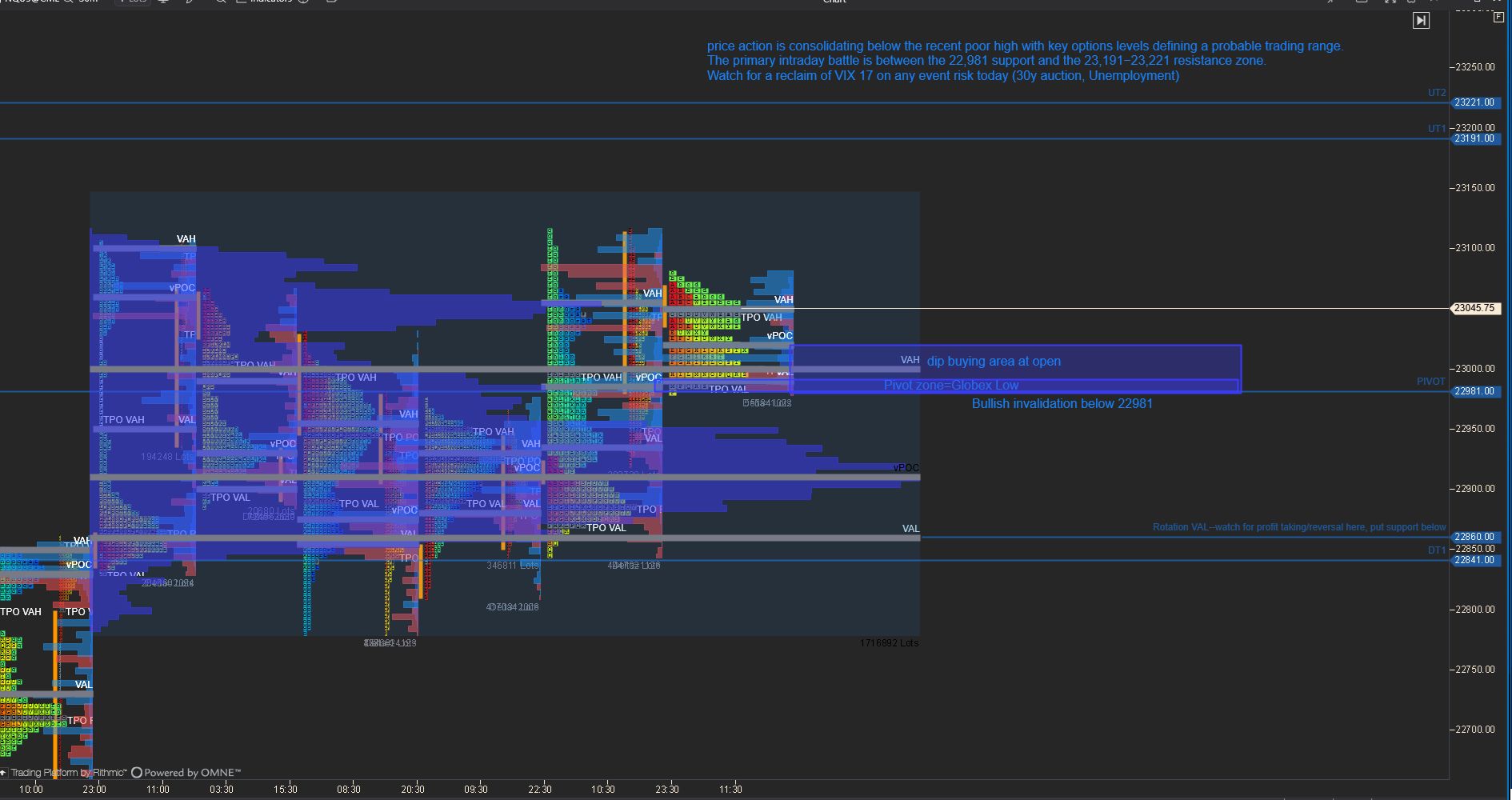
Task: Click the composite VAH label beside dip-buying box
Action: [x=910, y=360]
